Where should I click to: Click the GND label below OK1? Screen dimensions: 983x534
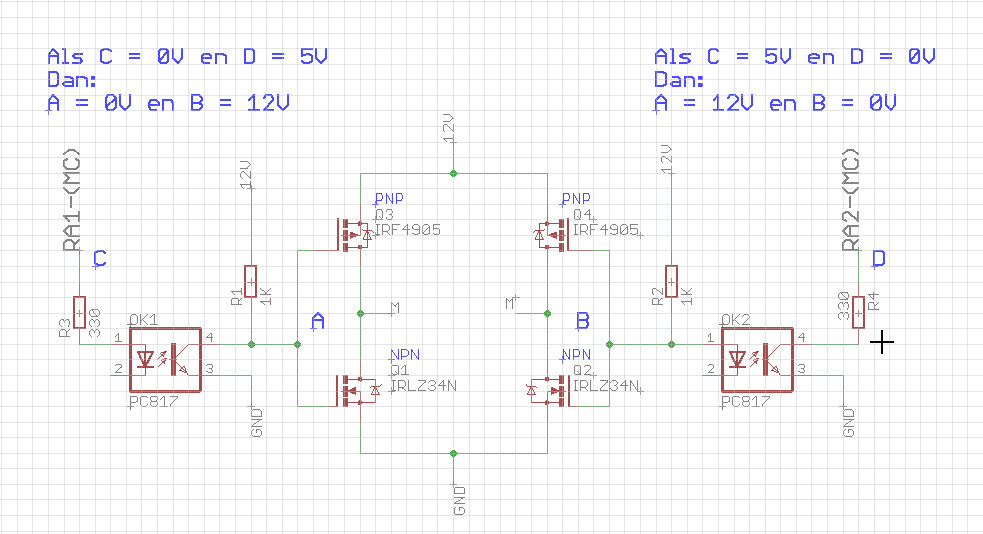click(256, 422)
